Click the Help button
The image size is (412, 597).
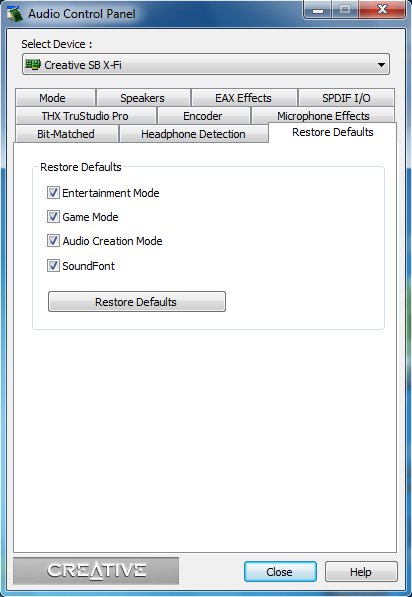point(361,571)
